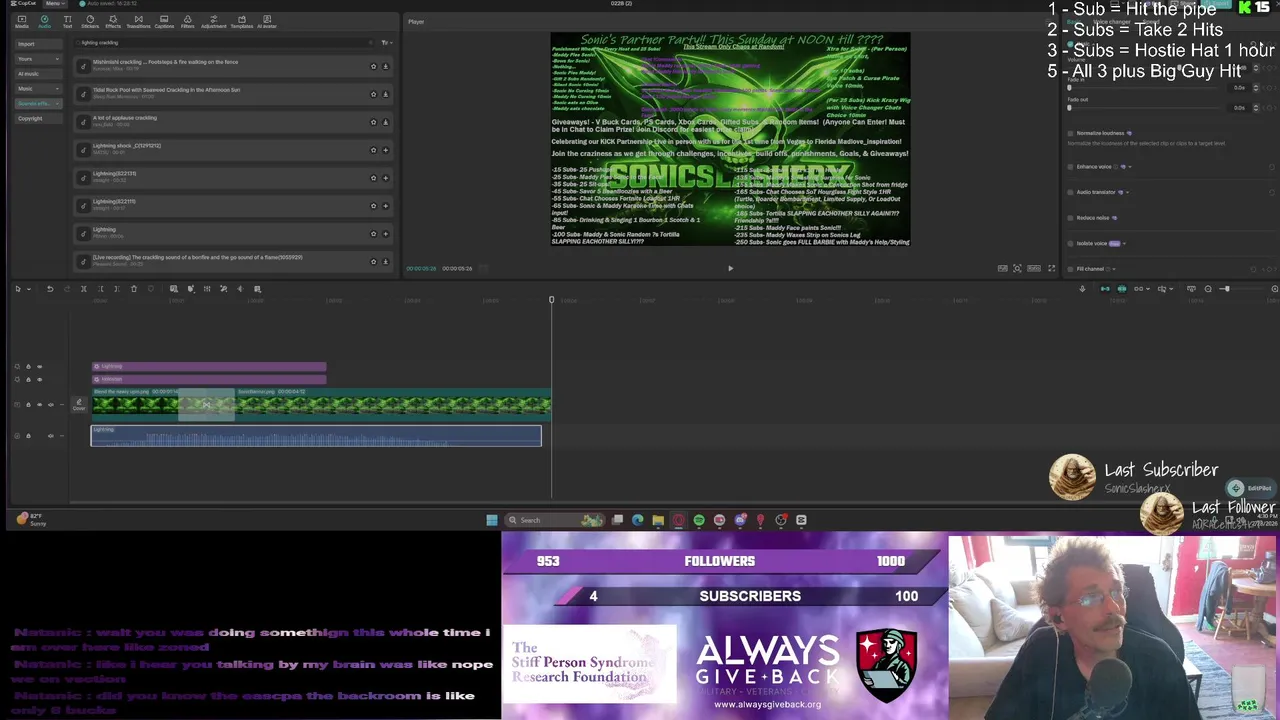Hide the top Lightning effect track

[x=39, y=367]
